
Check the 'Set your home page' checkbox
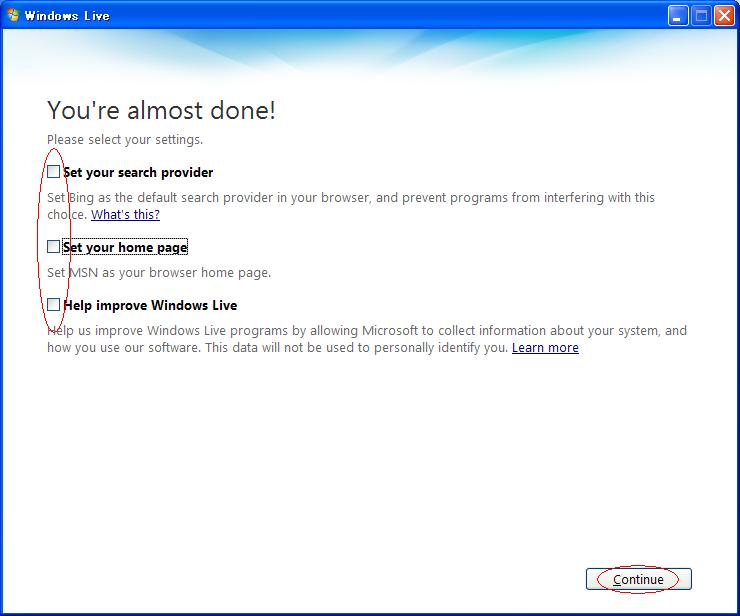point(53,247)
